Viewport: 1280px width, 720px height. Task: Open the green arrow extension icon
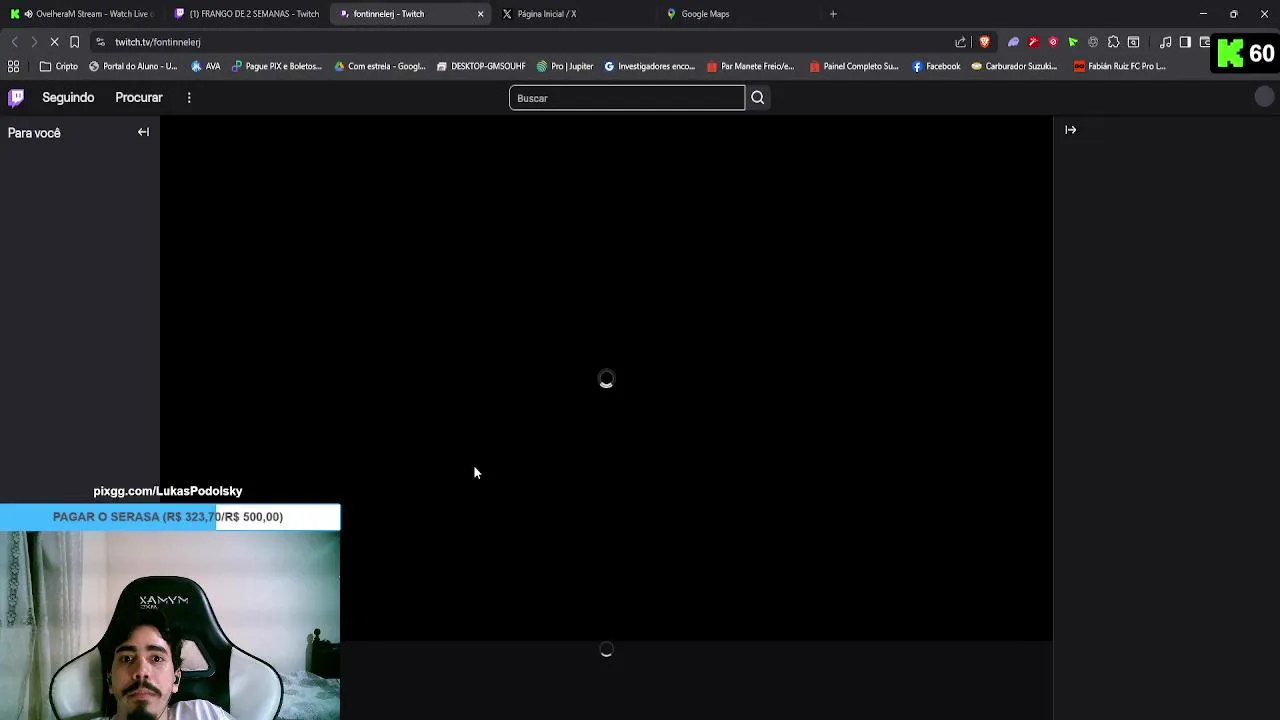coord(1073,42)
